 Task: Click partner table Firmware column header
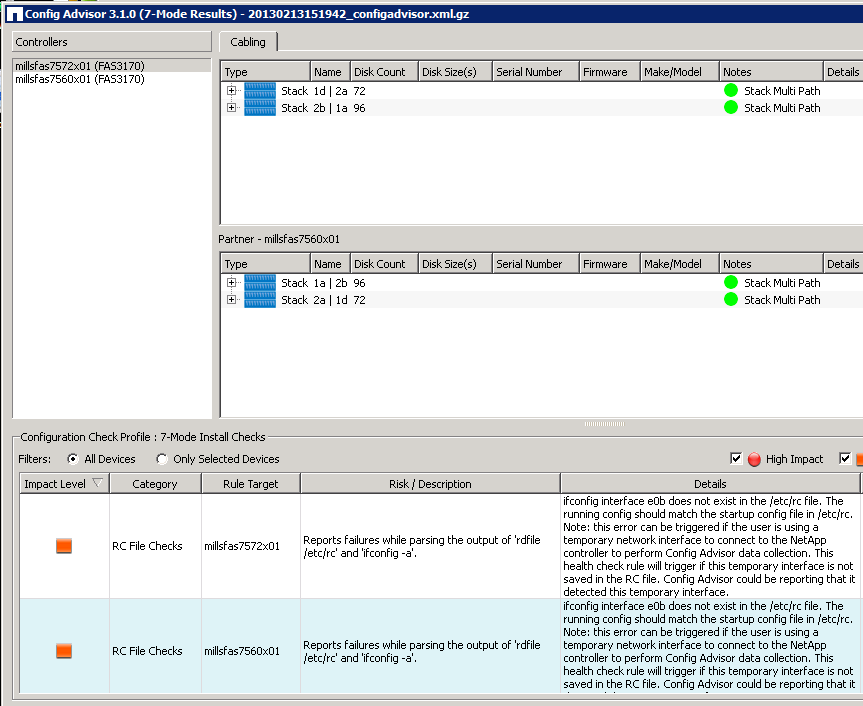click(x=610, y=264)
